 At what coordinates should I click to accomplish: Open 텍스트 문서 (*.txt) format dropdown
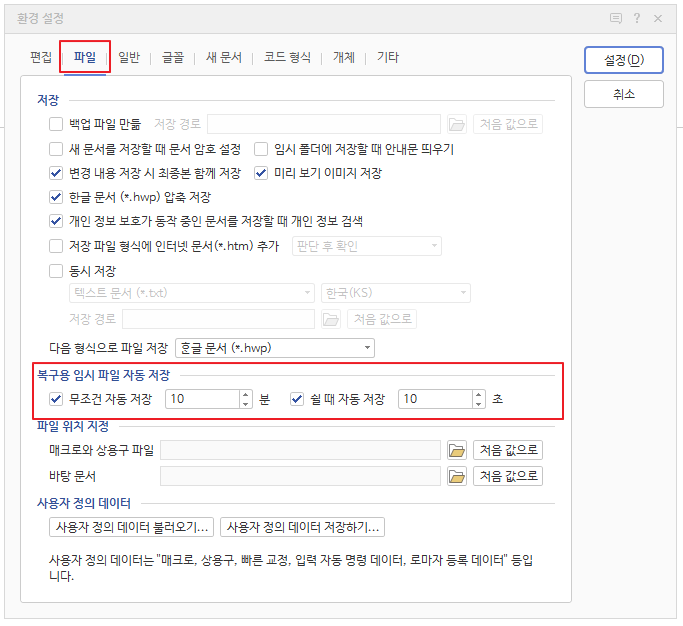click(192, 293)
